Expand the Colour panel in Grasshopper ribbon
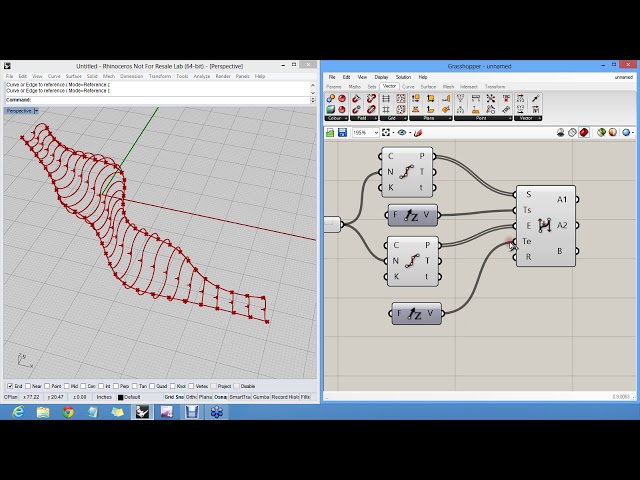The image size is (640, 480). coord(346,118)
